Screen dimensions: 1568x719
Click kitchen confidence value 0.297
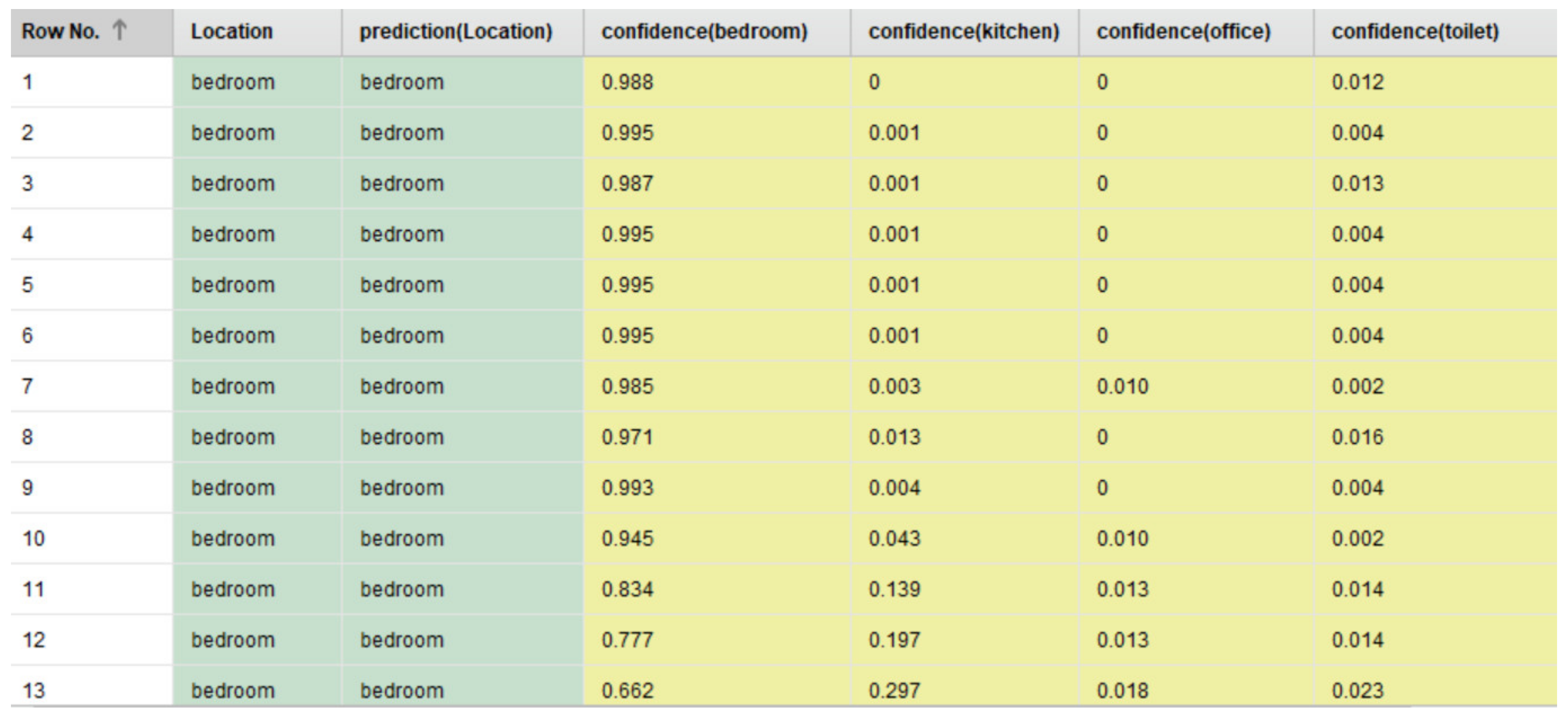(894, 690)
